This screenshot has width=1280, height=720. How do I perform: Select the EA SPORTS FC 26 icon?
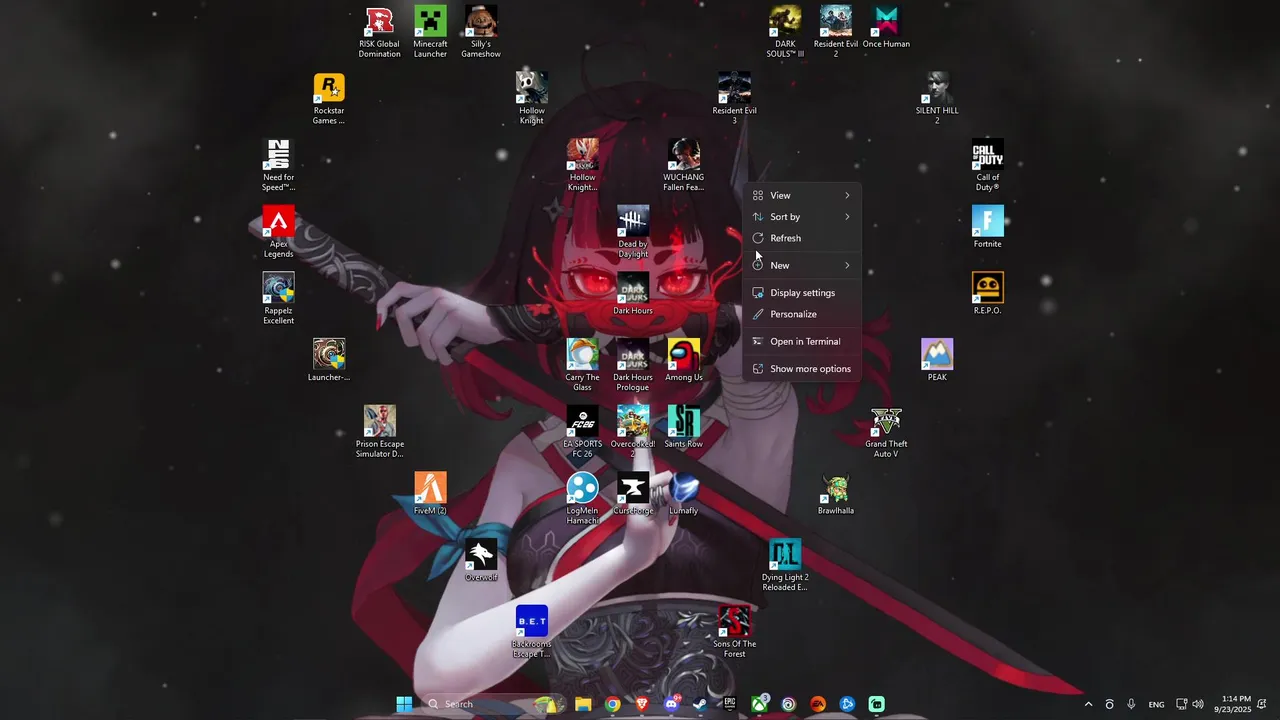pos(582,432)
